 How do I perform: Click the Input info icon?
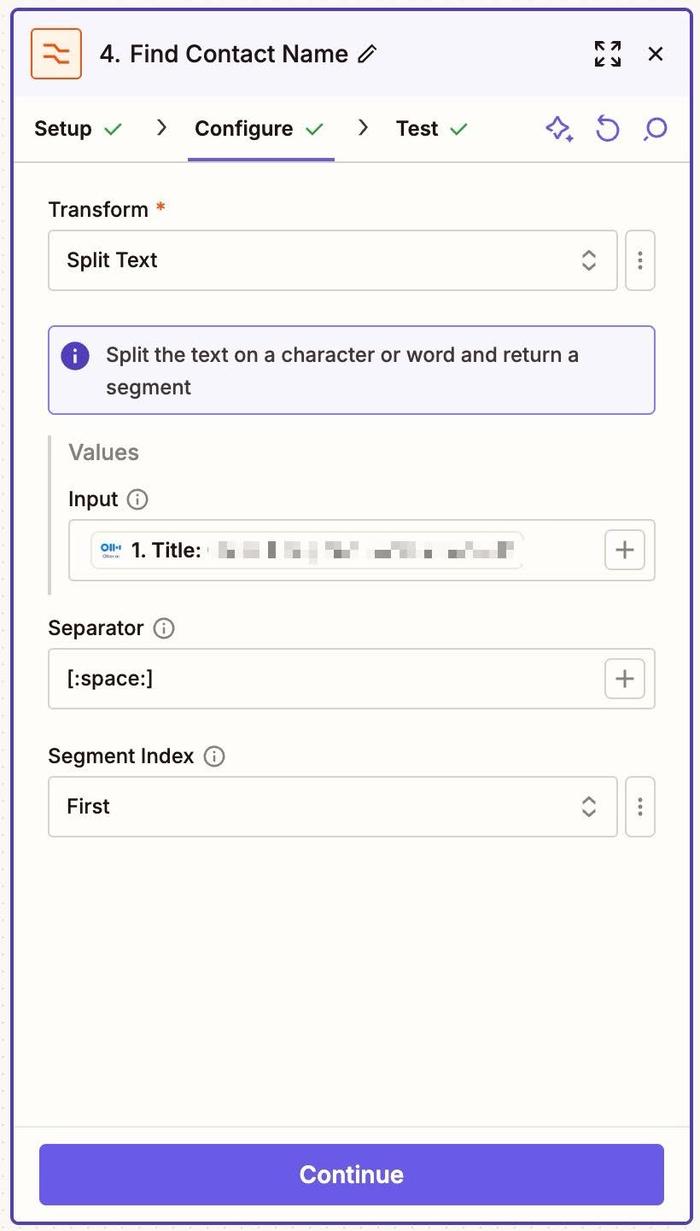(x=138, y=499)
